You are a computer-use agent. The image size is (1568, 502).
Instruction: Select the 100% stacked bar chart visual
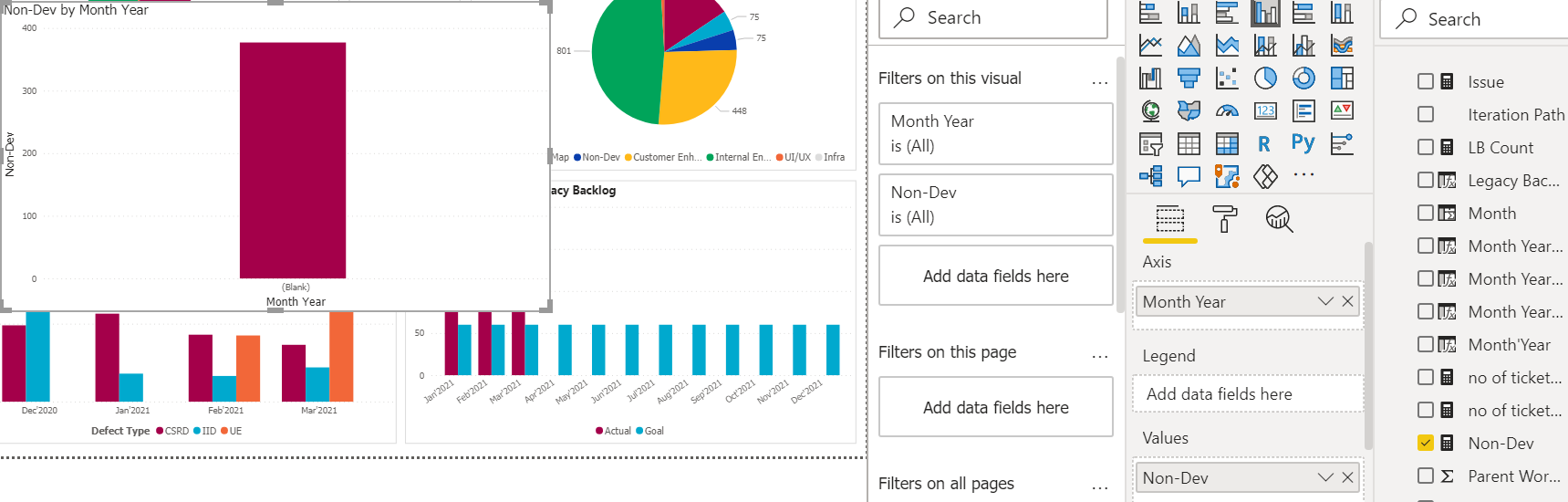click(x=1303, y=13)
